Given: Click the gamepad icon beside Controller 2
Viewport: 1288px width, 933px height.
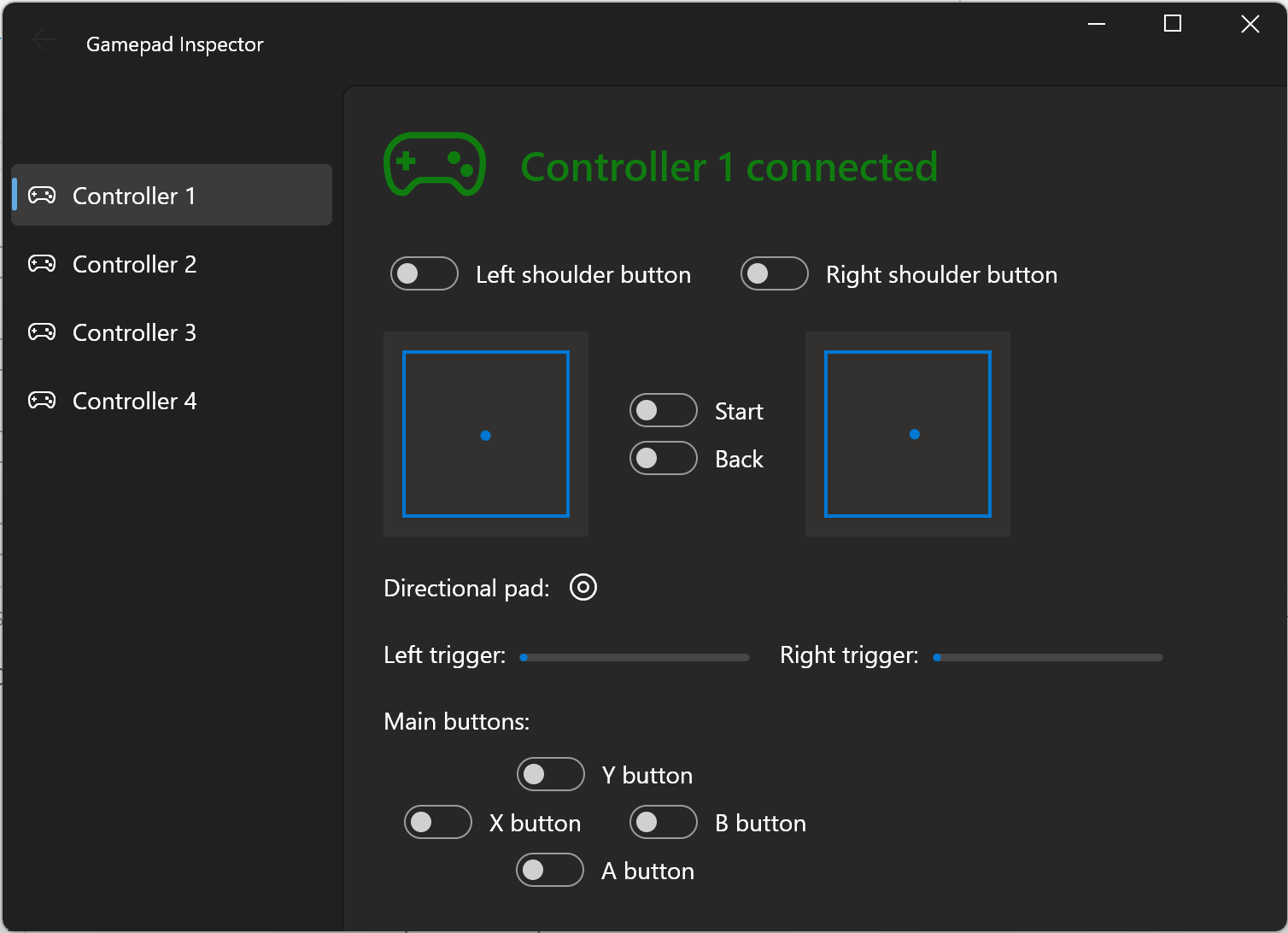Looking at the screenshot, I should pyautogui.click(x=42, y=264).
